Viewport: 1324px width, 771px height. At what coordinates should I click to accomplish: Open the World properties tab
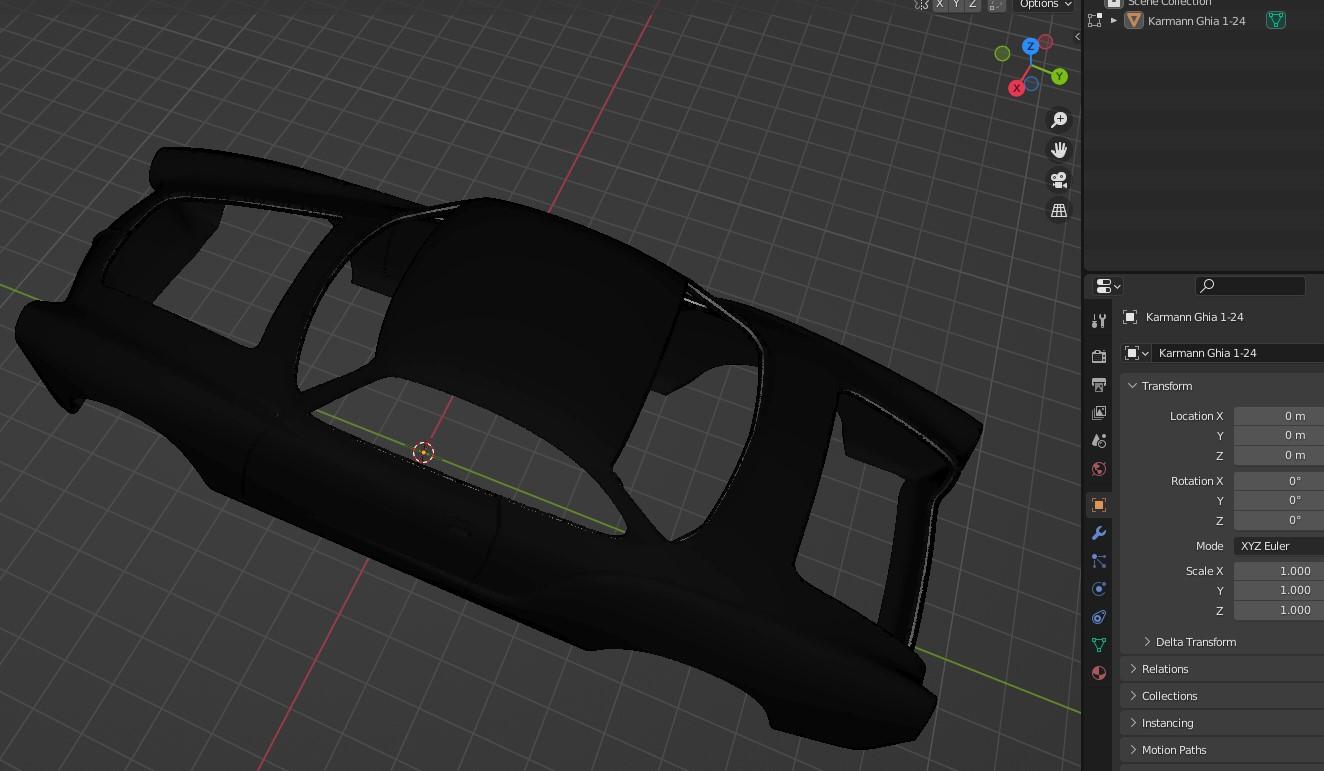pyautogui.click(x=1099, y=468)
